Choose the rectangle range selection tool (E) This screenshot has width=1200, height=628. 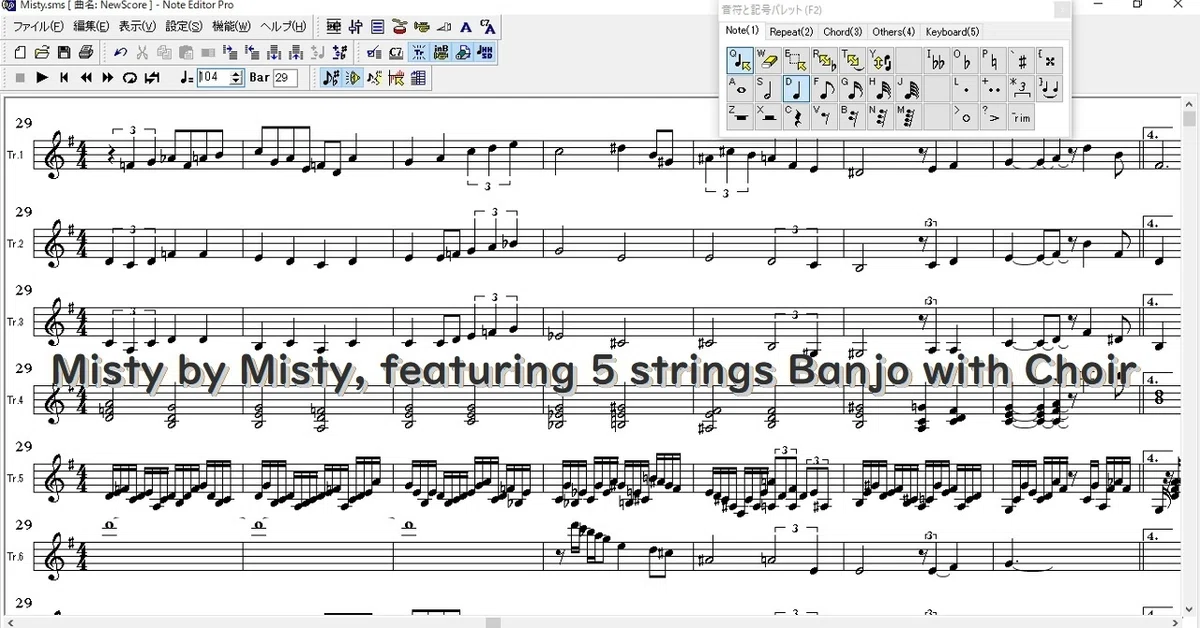(x=796, y=60)
